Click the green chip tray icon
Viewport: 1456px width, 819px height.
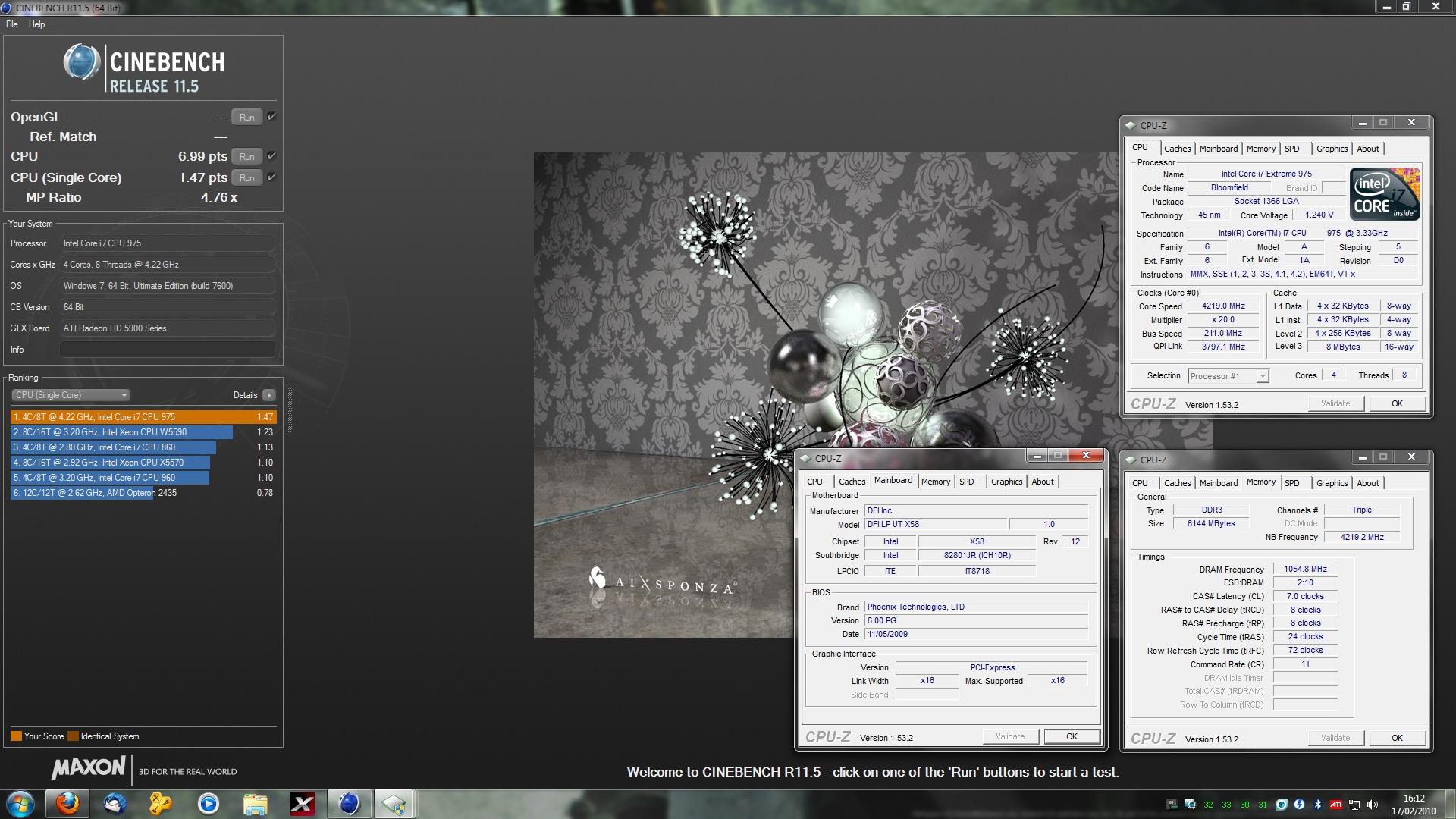1172,805
